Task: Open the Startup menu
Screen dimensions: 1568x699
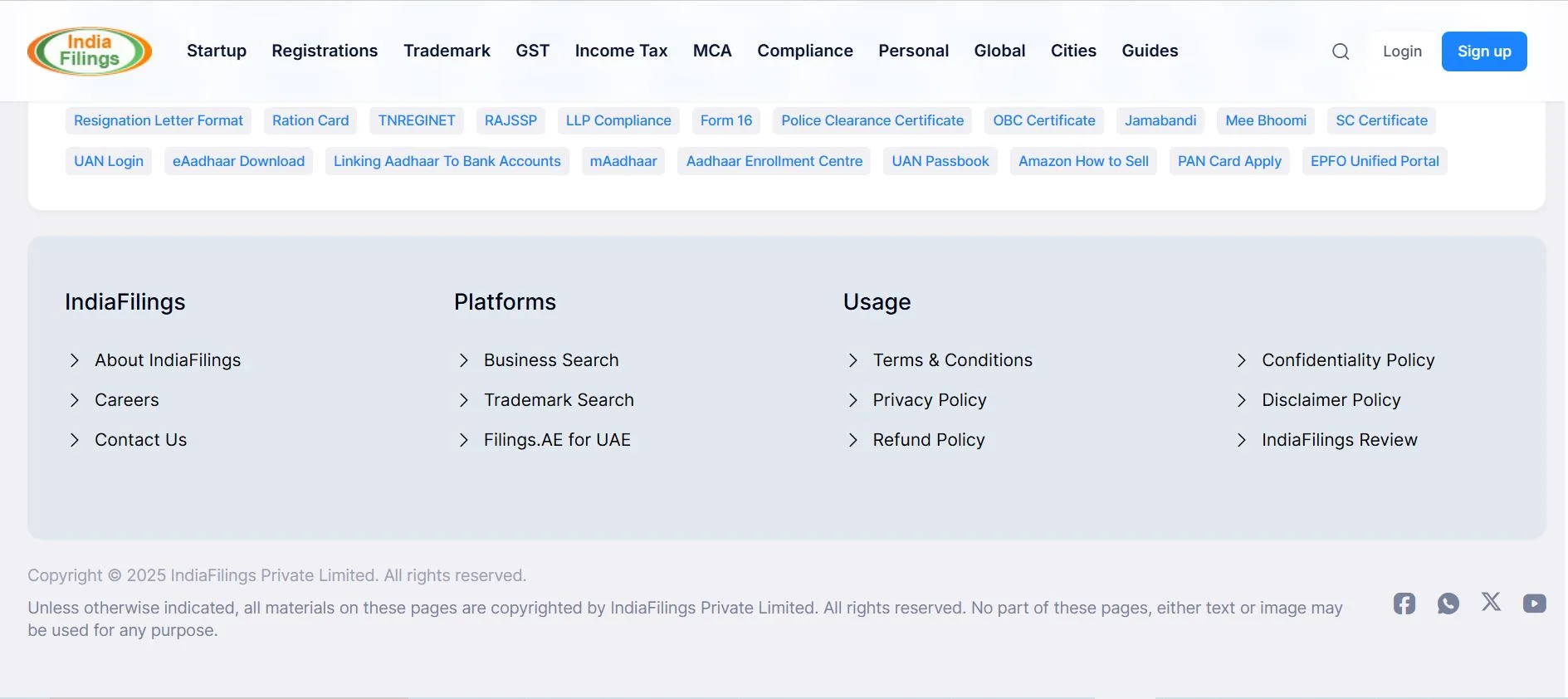Action: coord(217,51)
